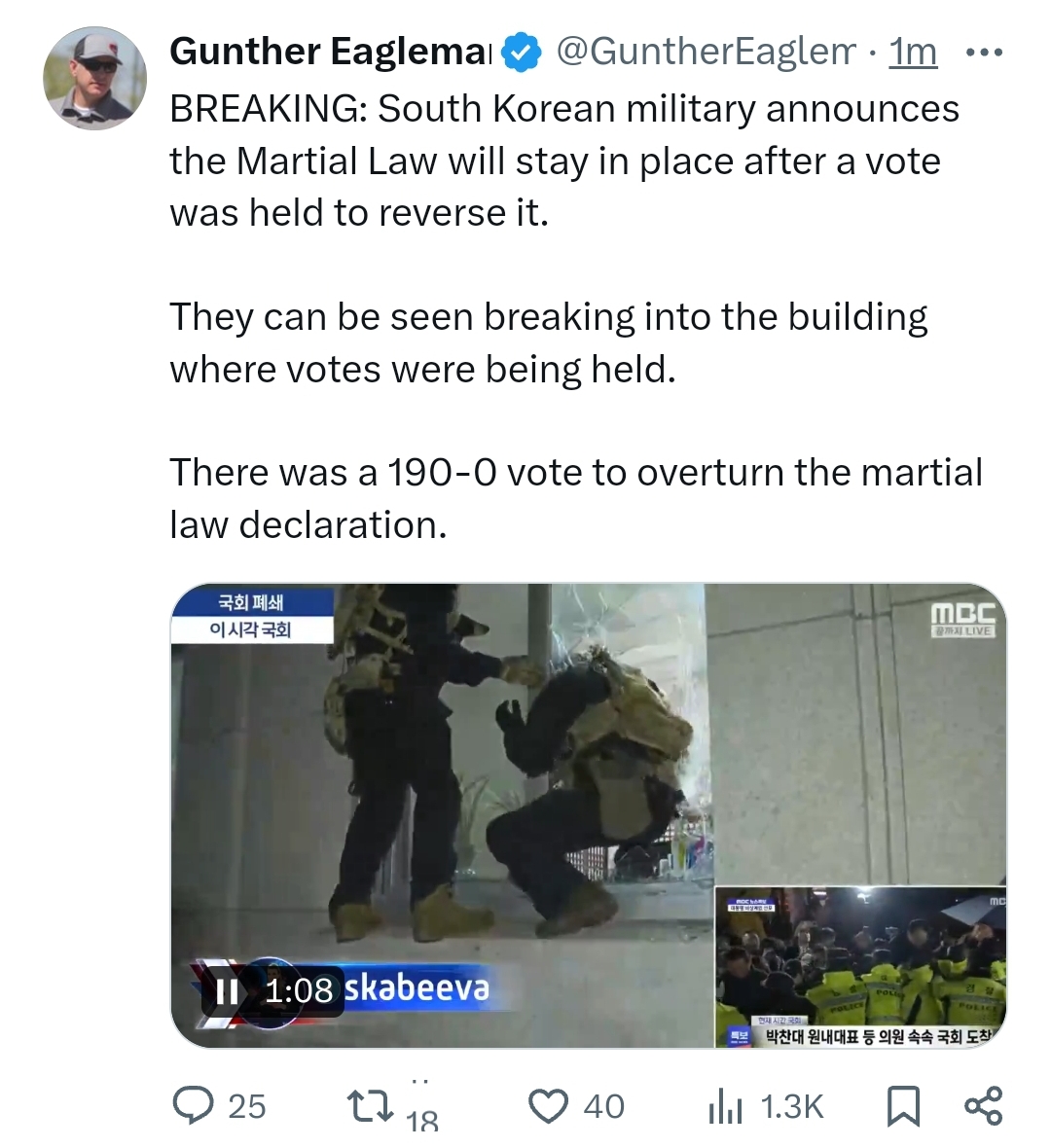The width and height of the screenshot is (1051, 1148).
Task: View the 40 likes count
Action: tap(604, 1106)
